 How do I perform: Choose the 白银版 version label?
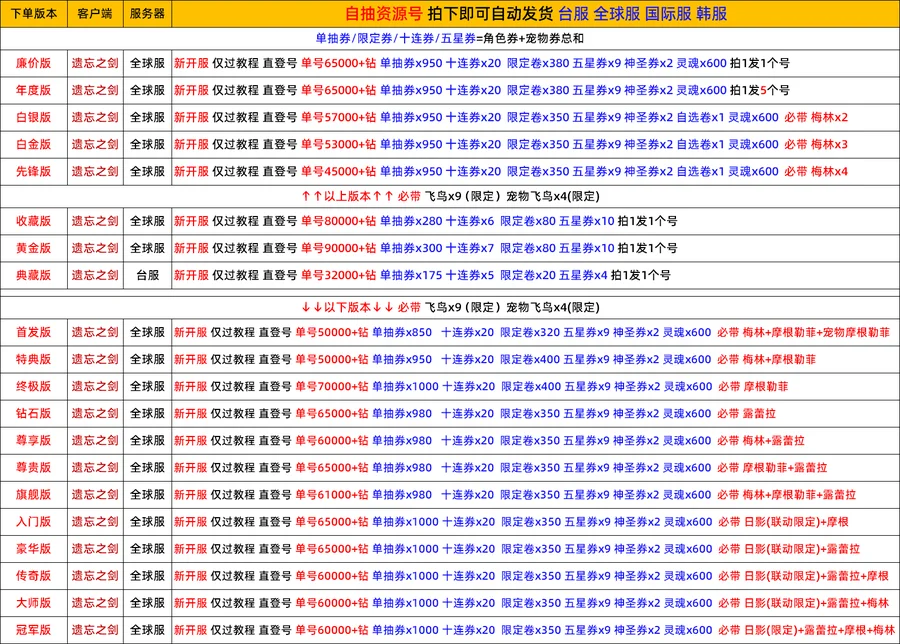tap(33, 117)
